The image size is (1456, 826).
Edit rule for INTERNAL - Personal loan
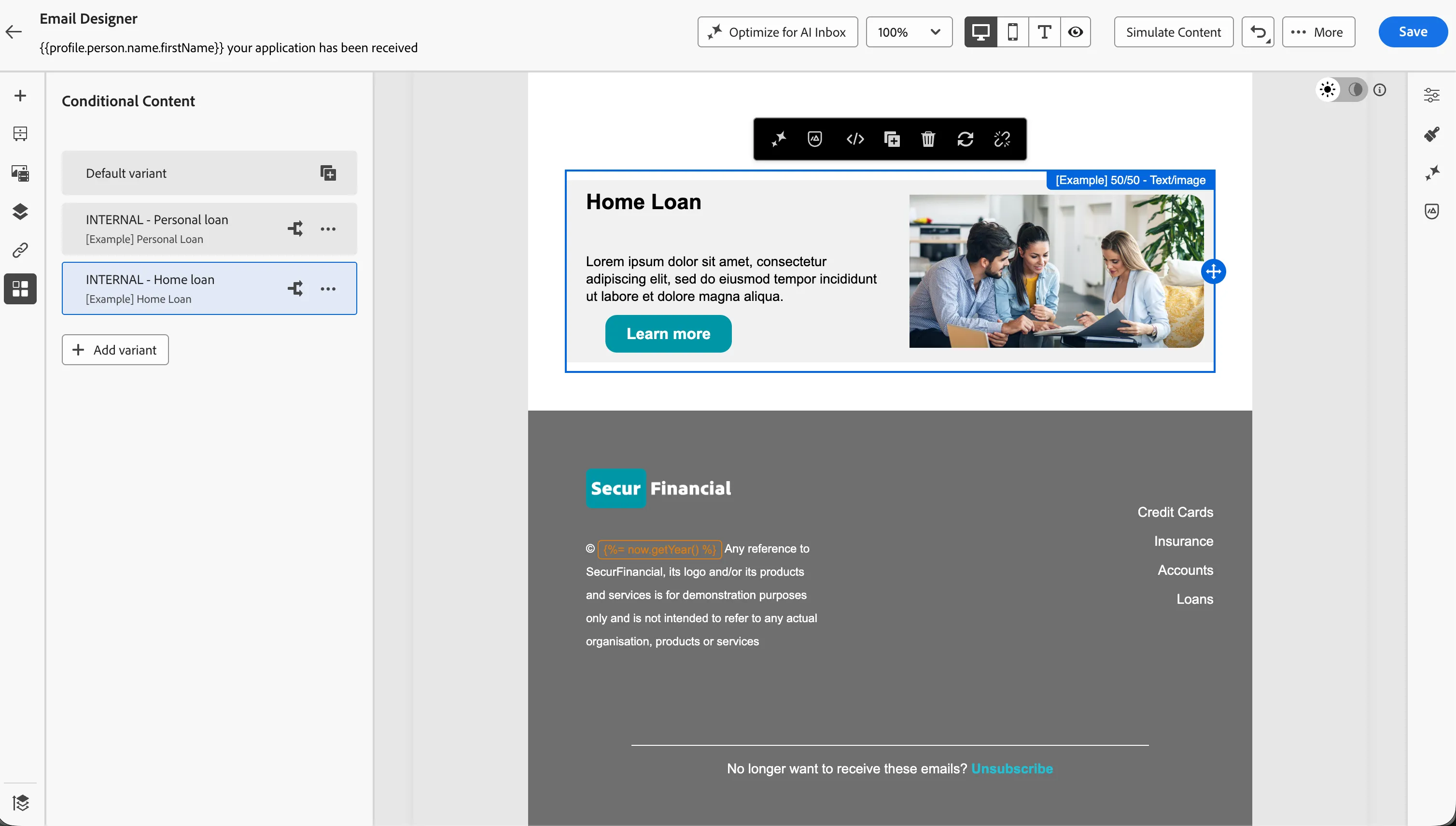tap(295, 228)
